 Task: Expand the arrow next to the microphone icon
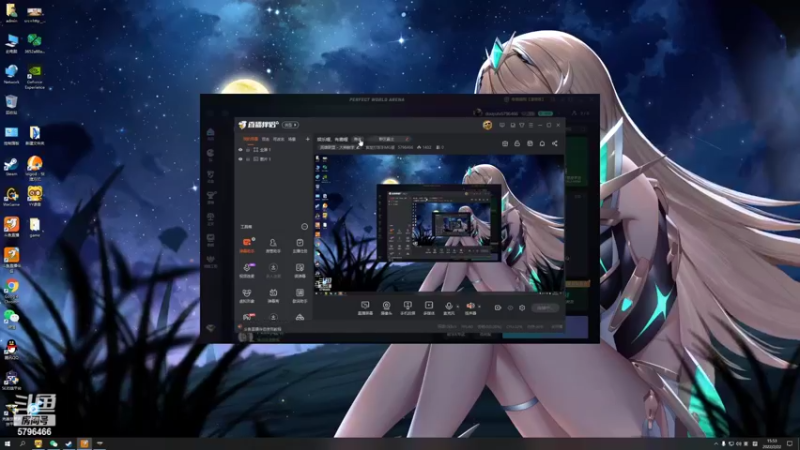(x=457, y=307)
